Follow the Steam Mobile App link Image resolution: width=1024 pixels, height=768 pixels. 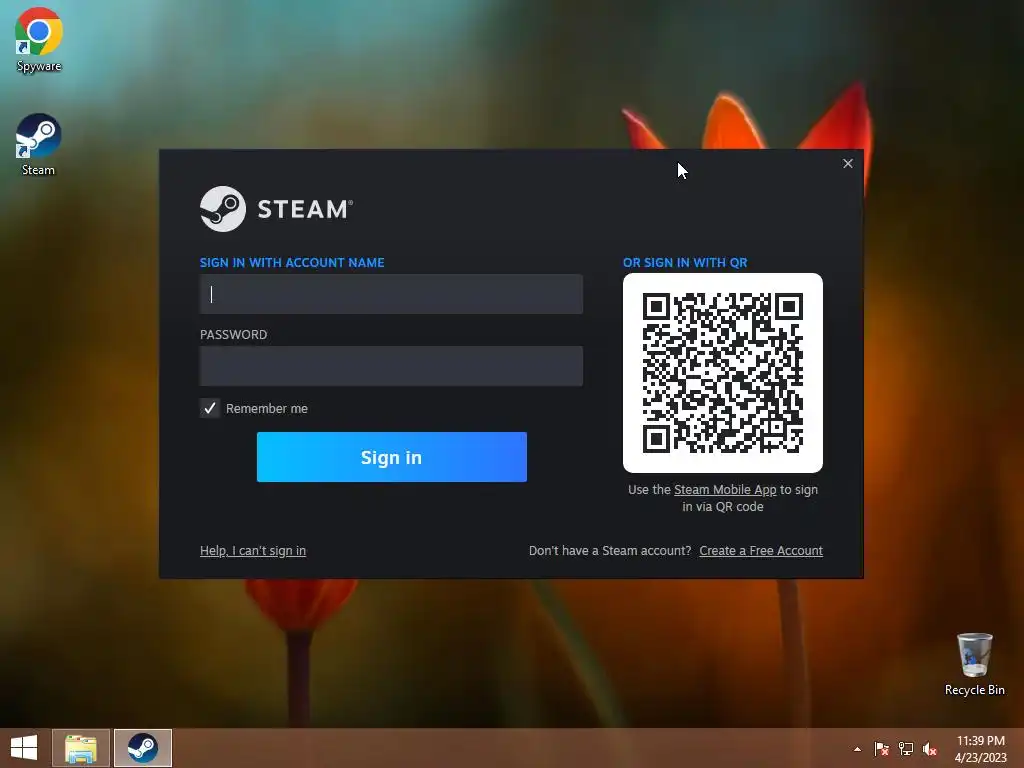tap(725, 490)
